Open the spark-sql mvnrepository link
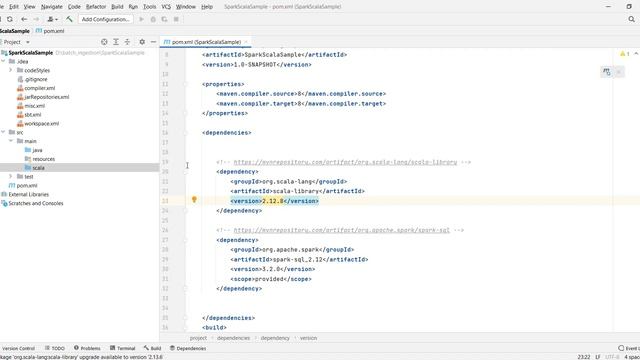Image resolution: width=640 pixels, height=360 pixels. coord(342,230)
